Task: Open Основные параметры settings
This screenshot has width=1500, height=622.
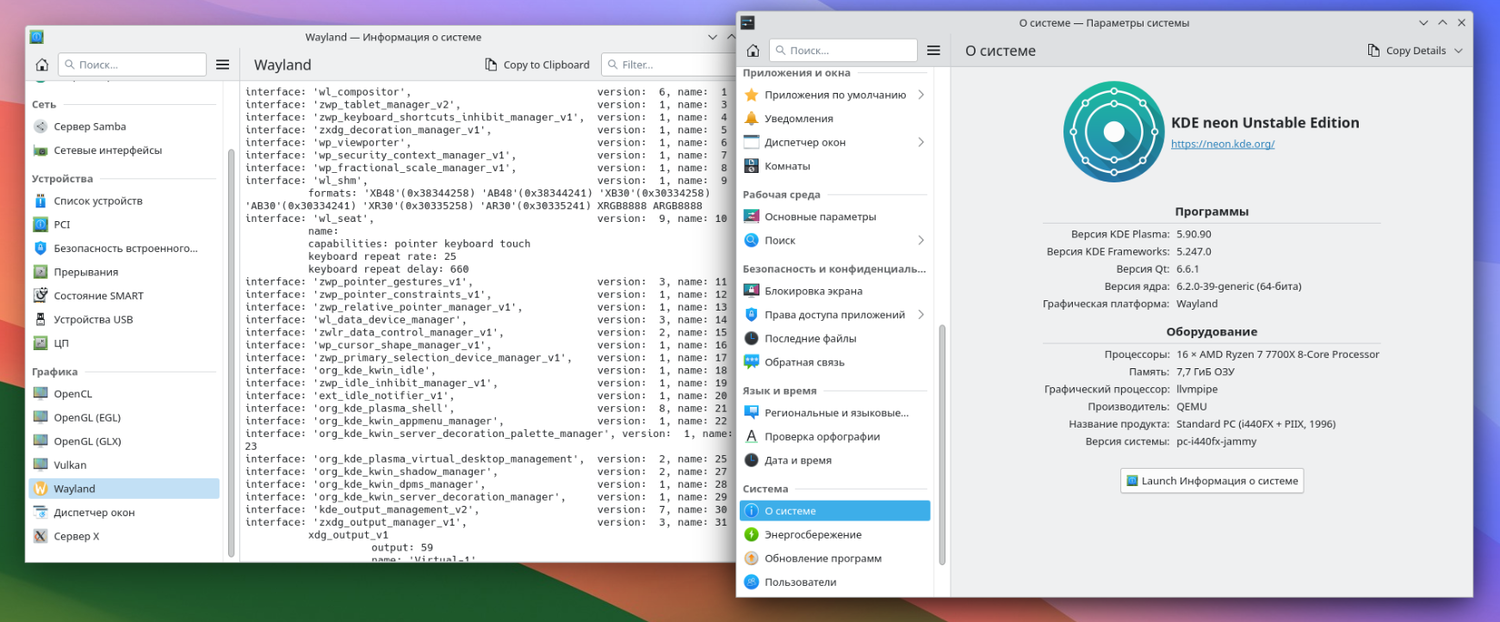Action: coord(835,216)
